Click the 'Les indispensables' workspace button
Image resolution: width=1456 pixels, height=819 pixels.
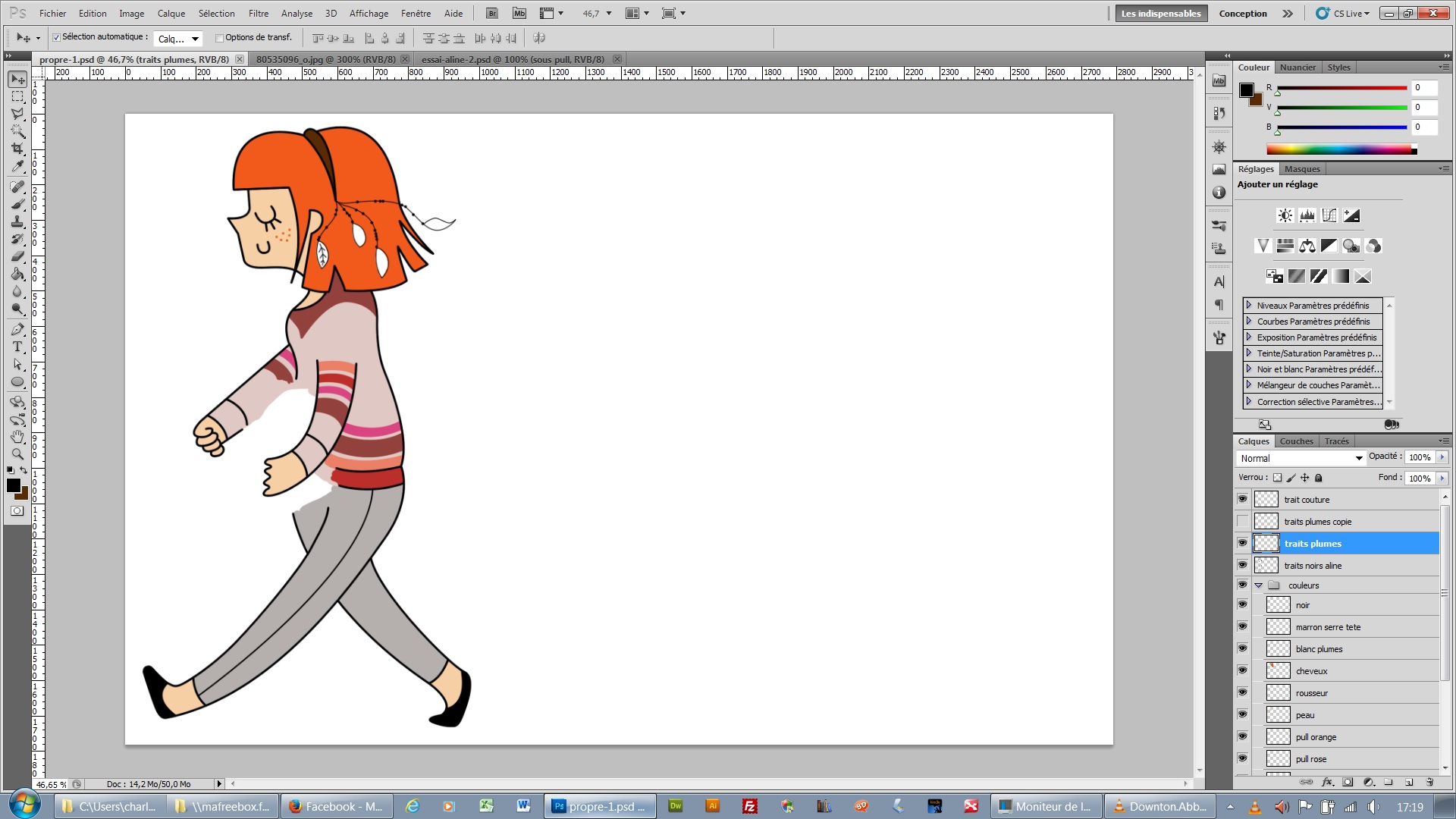pos(1160,13)
